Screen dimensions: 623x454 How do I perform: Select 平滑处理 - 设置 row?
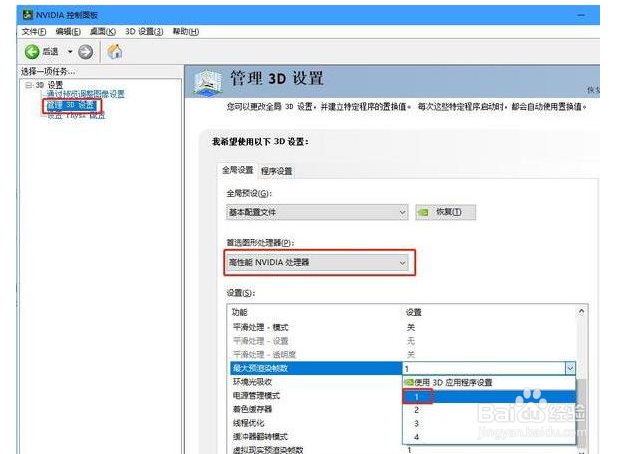click(402, 341)
